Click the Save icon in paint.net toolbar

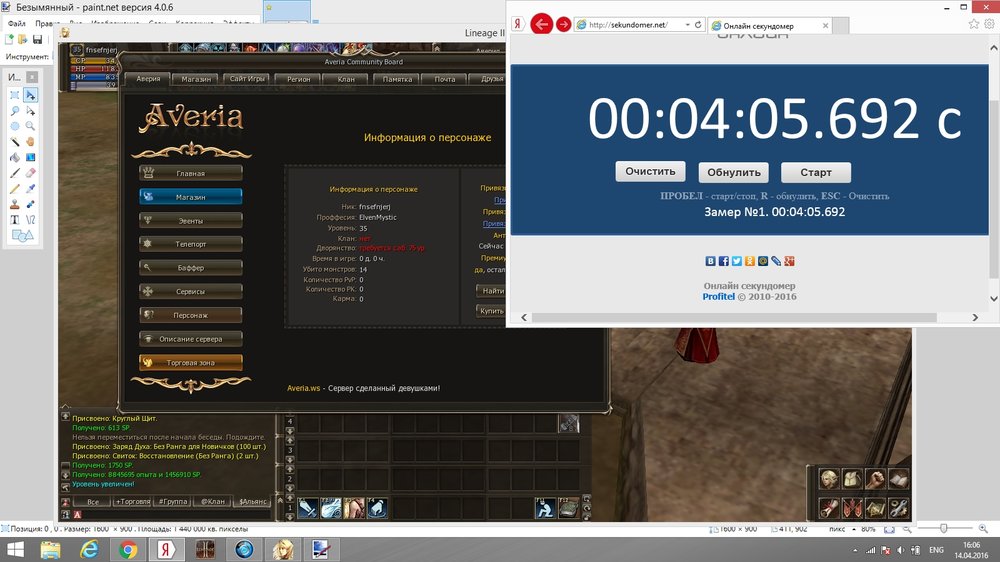(x=37, y=39)
